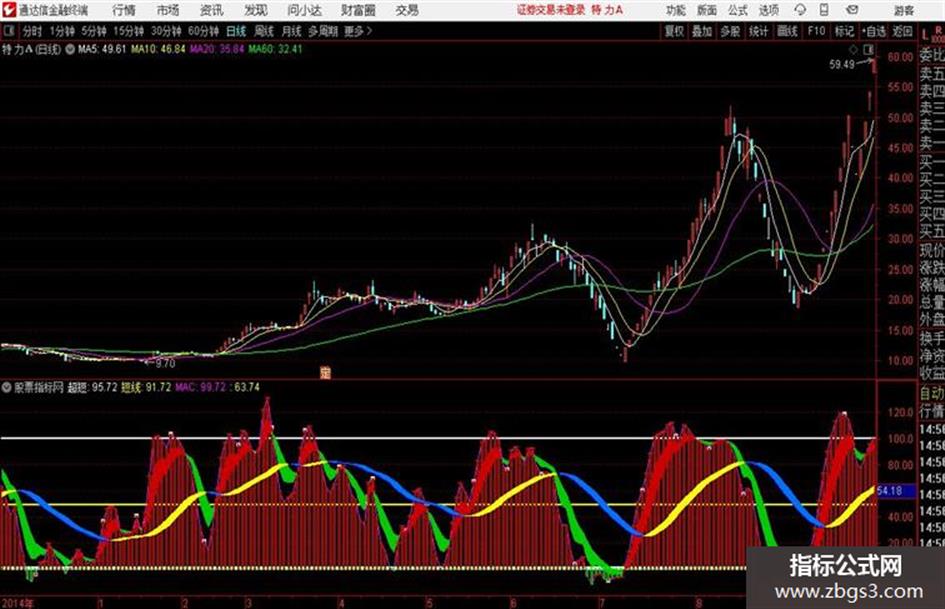Click the panel toggle icon left of 分时
The image size is (945, 609).
8,31
